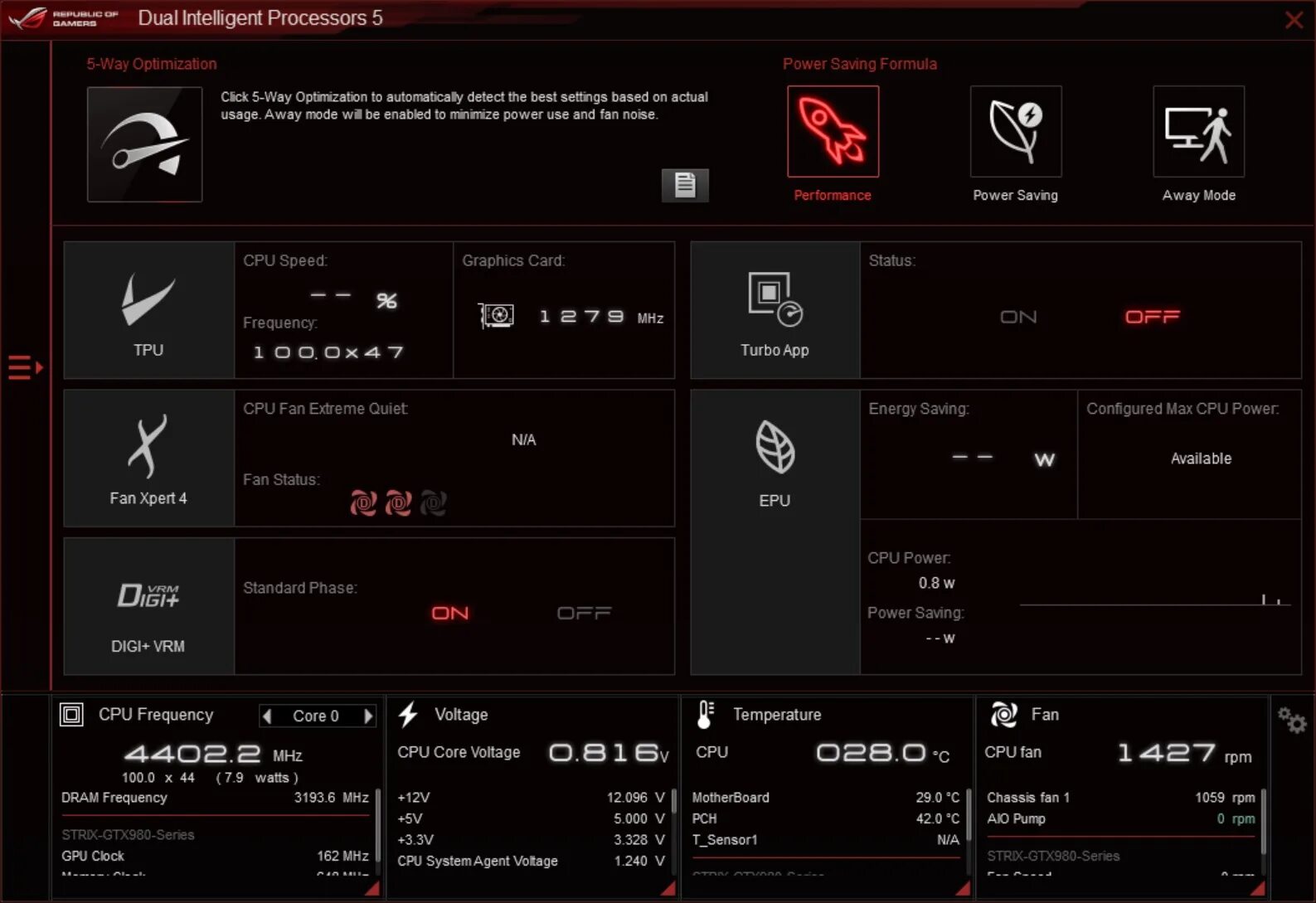
Task: Click the PCH temperature row
Action: [x=826, y=818]
